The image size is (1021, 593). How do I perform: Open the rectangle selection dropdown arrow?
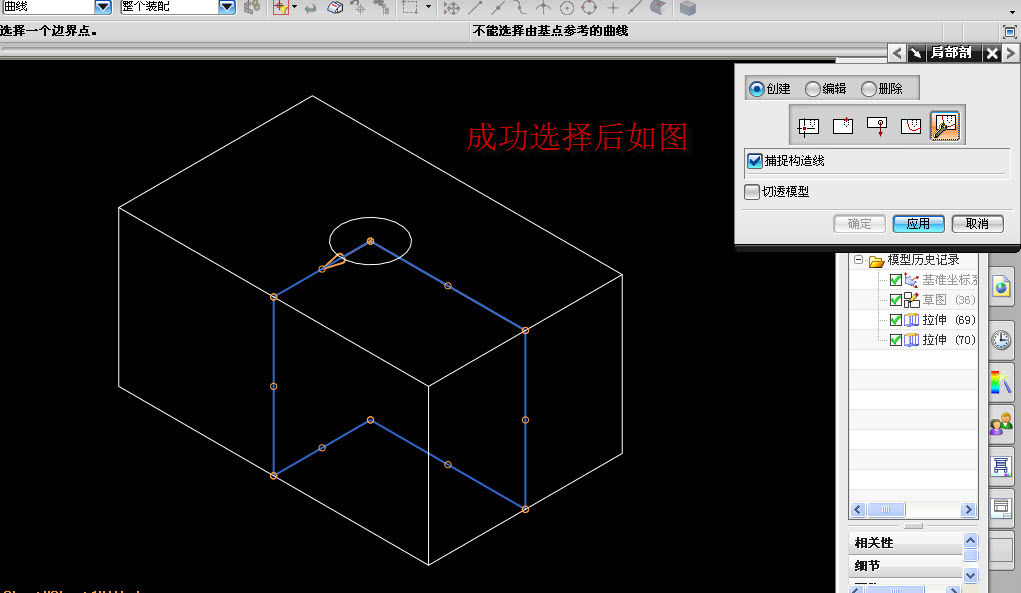428,7
